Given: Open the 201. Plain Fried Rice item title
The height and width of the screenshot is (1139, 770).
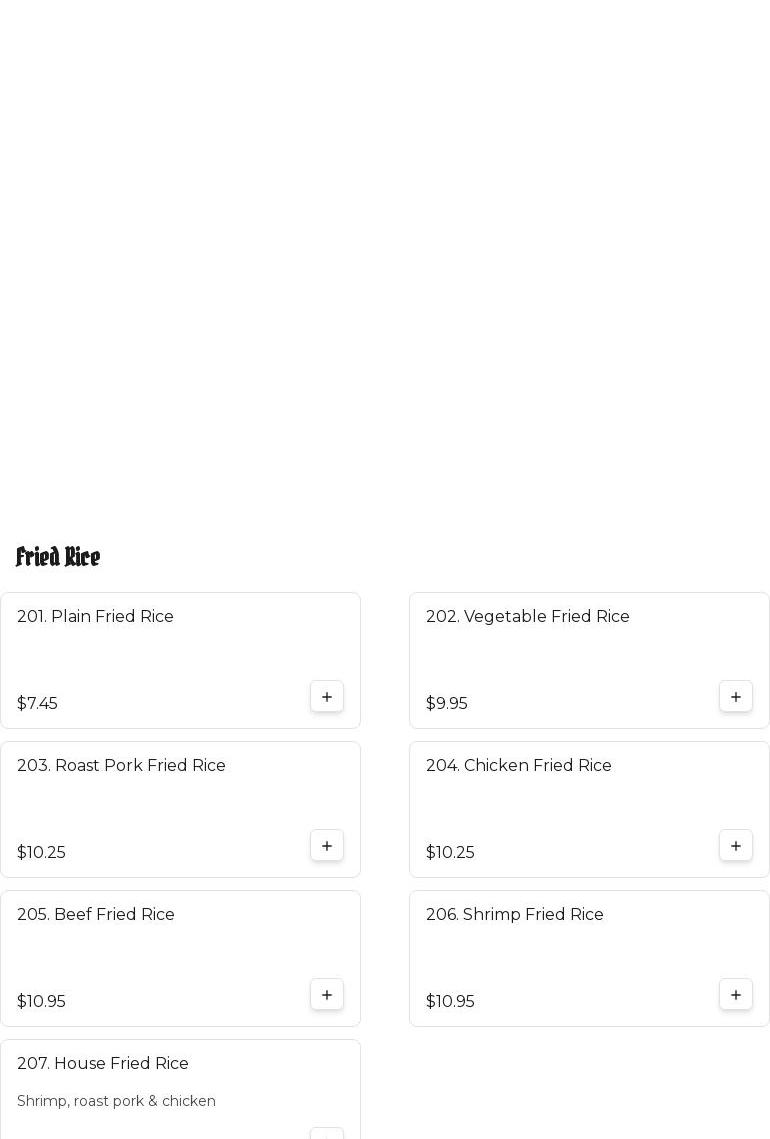Looking at the screenshot, I should [95, 617].
